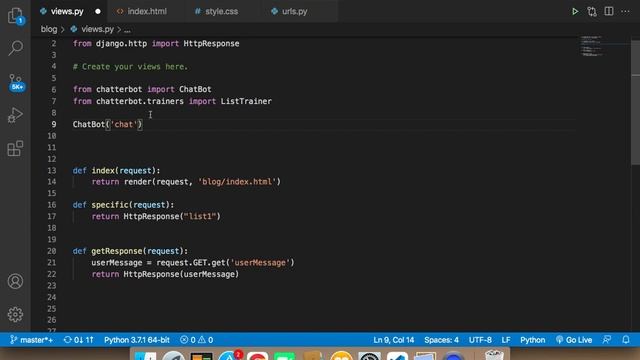Close unsaved views.py tab dot
The width and height of the screenshot is (640, 360).
click(x=98, y=11)
